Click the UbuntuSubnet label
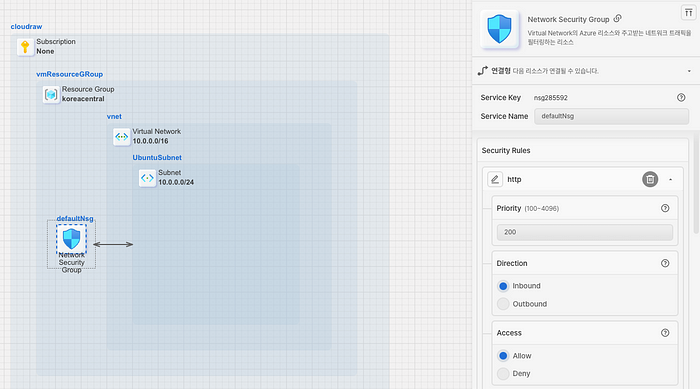700x389 pixels. click(x=157, y=158)
